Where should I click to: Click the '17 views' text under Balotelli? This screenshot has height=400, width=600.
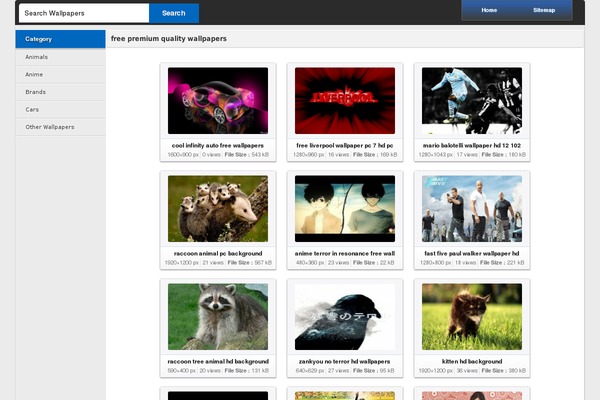[x=467, y=155]
